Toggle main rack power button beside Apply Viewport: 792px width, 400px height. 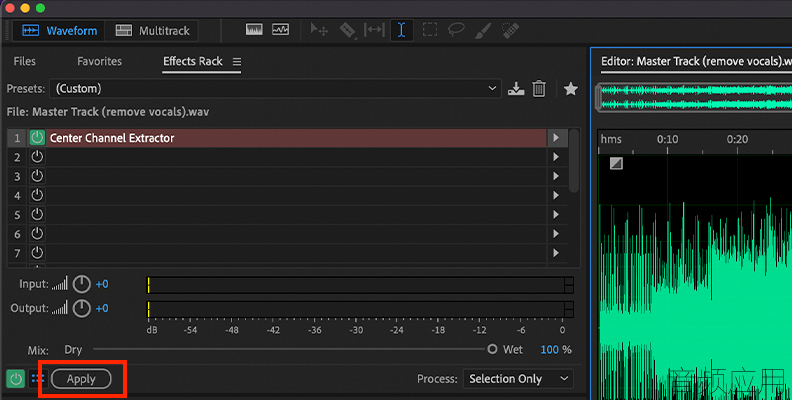[x=16, y=379]
